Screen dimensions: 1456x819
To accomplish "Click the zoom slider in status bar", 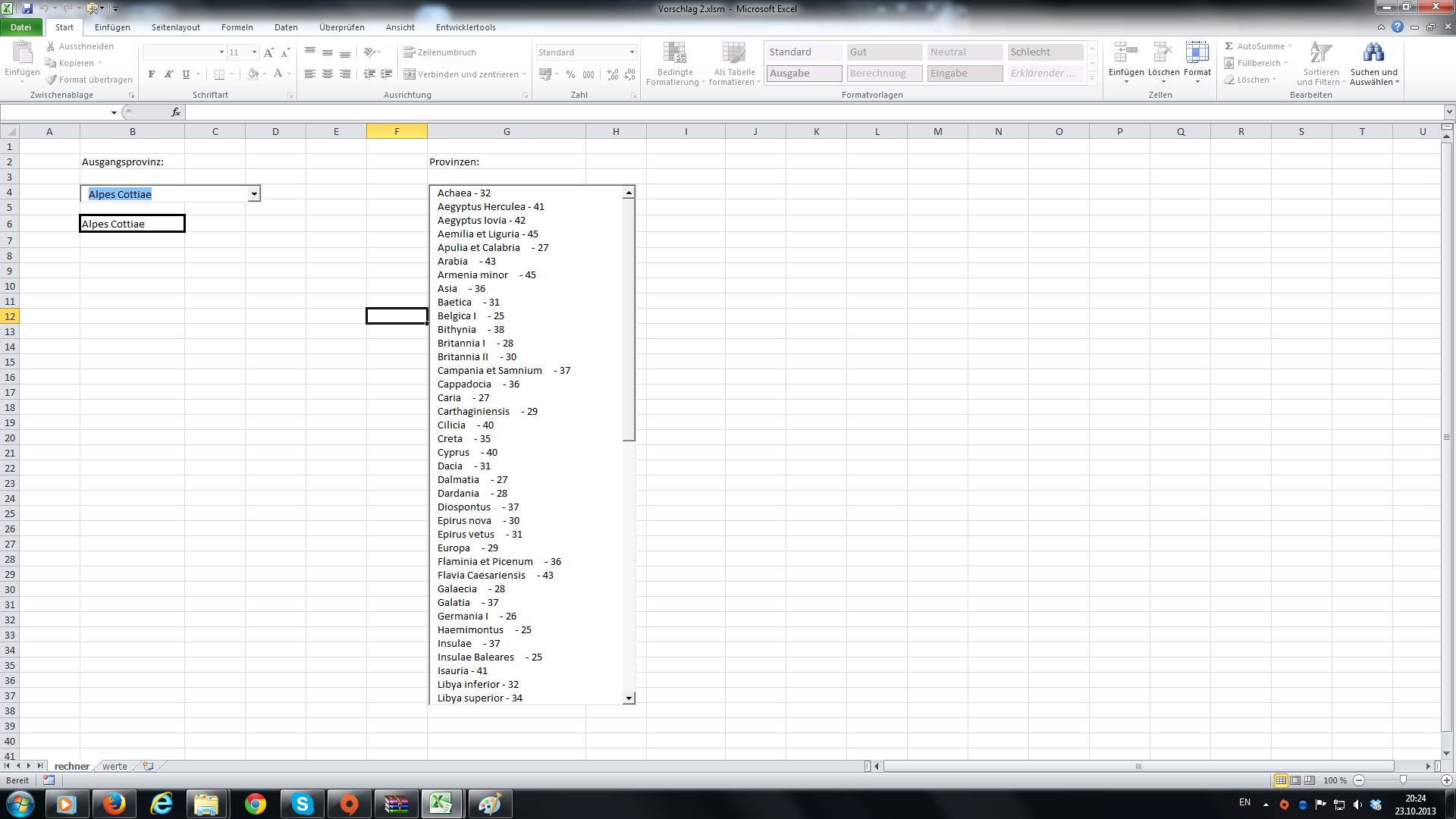I will click(1403, 780).
